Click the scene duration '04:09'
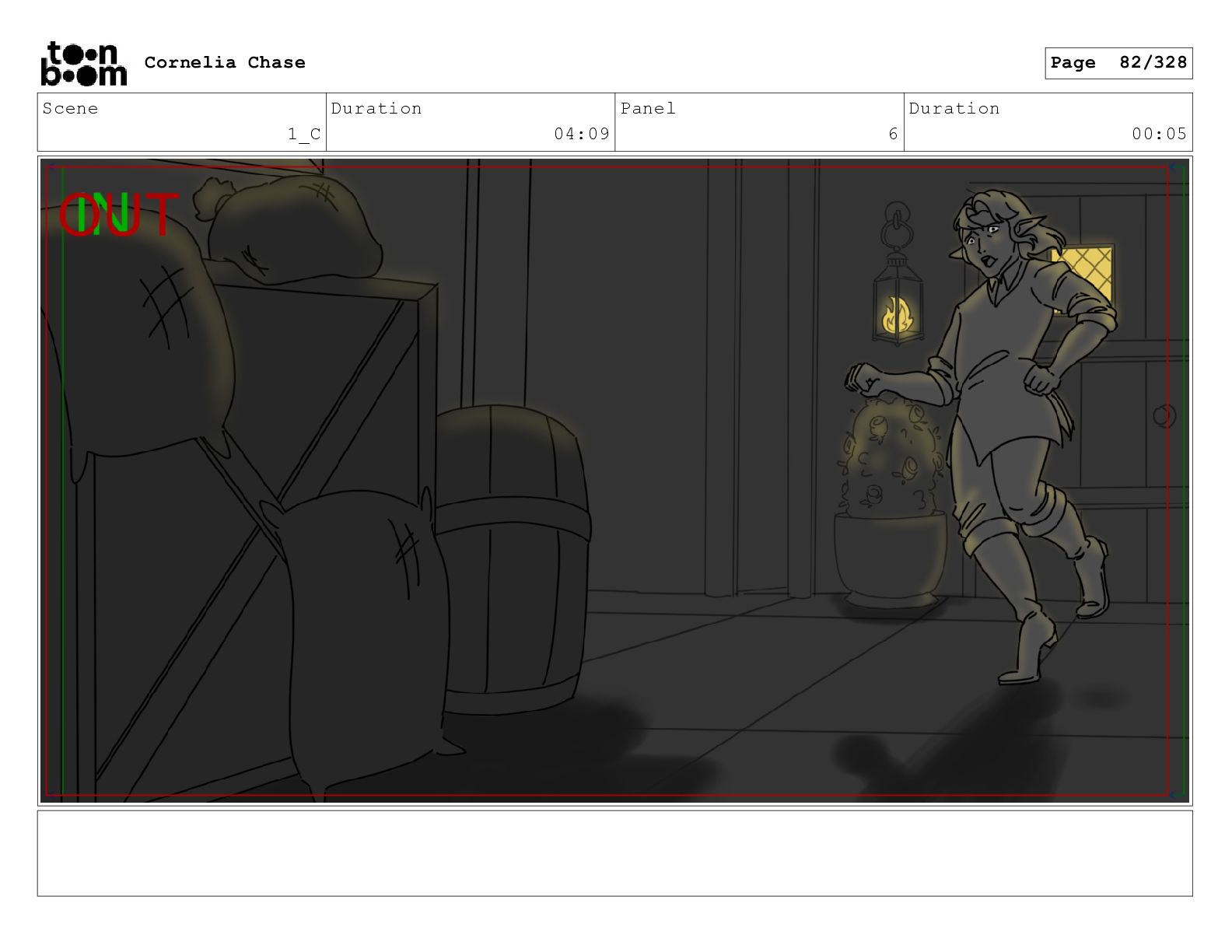 click(x=582, y=134)
